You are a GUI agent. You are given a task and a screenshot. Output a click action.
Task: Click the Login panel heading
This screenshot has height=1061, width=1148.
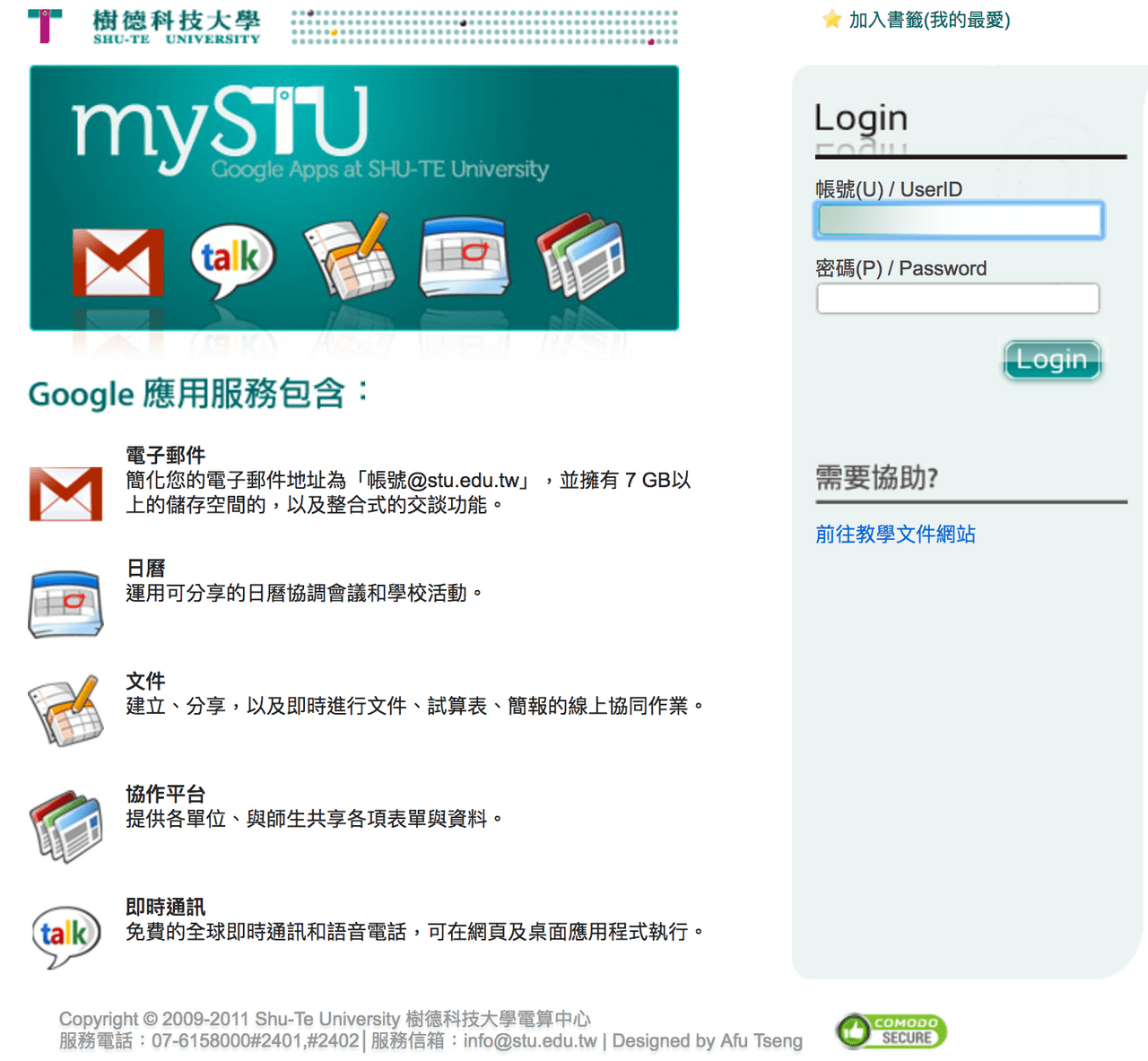861,117
